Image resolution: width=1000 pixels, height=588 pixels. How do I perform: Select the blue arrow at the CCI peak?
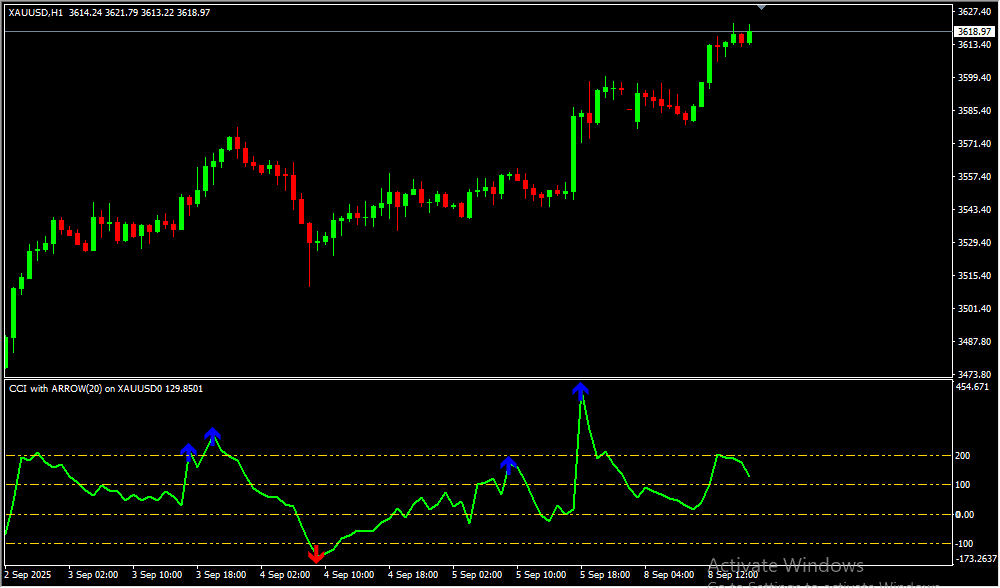tap(580, 389)
